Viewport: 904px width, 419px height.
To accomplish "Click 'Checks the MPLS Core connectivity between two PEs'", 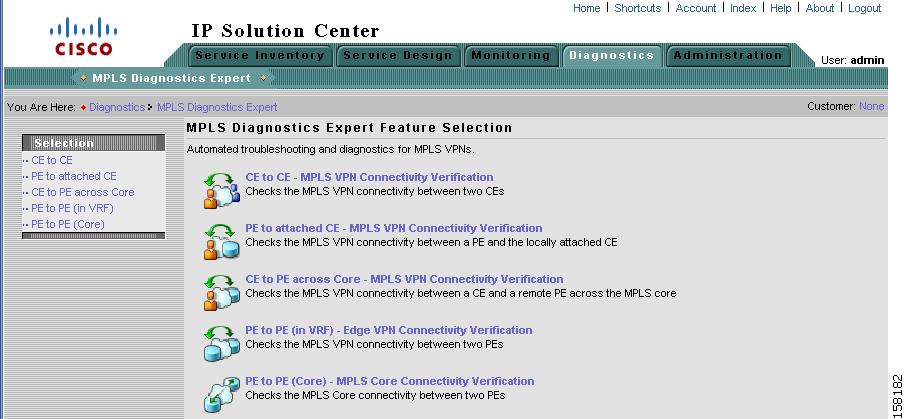I will (375, 395).
